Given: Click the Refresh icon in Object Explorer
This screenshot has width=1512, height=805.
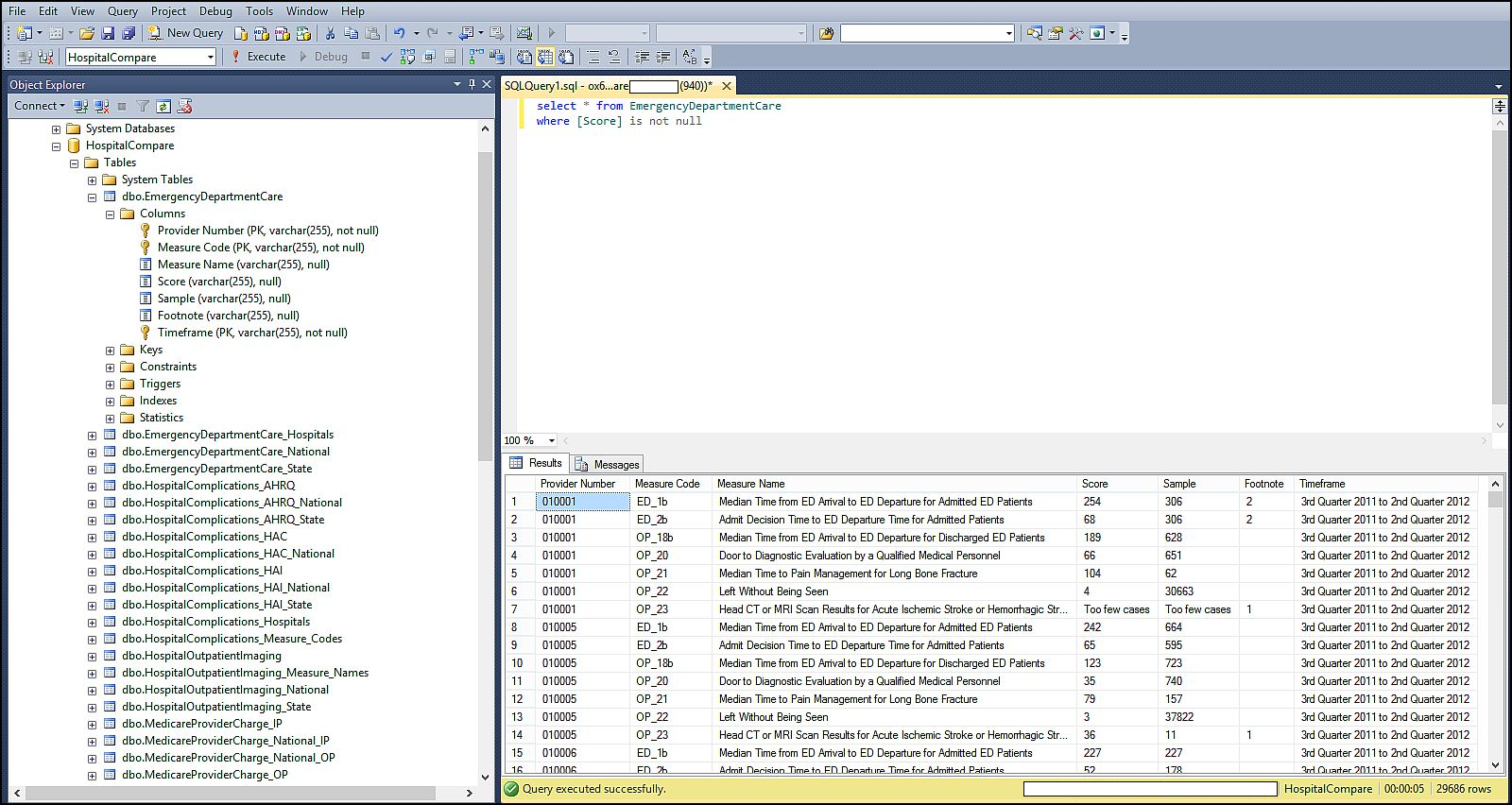Looking at the screenshot, I should pos(163,106).
